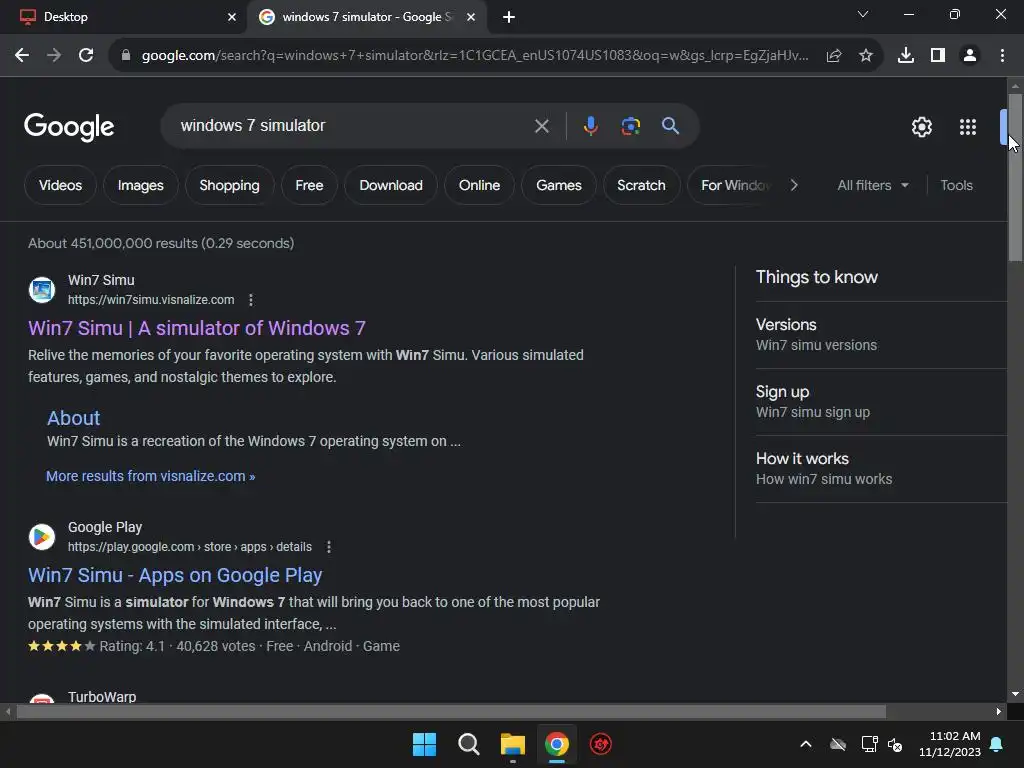Image resolution: width=1024 pixels, height=768 pixels.
Task: Open Windows taskbar search
Action: pos(468,744)
